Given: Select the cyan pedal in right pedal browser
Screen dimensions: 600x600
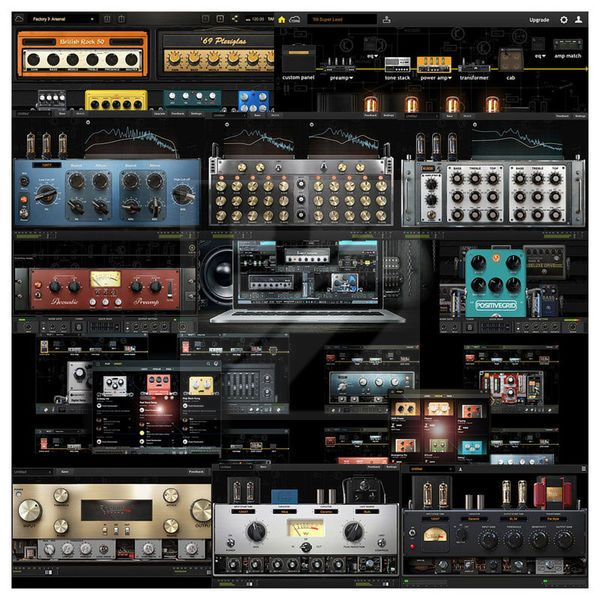Looking at the screenshot, I should (472, 446).
